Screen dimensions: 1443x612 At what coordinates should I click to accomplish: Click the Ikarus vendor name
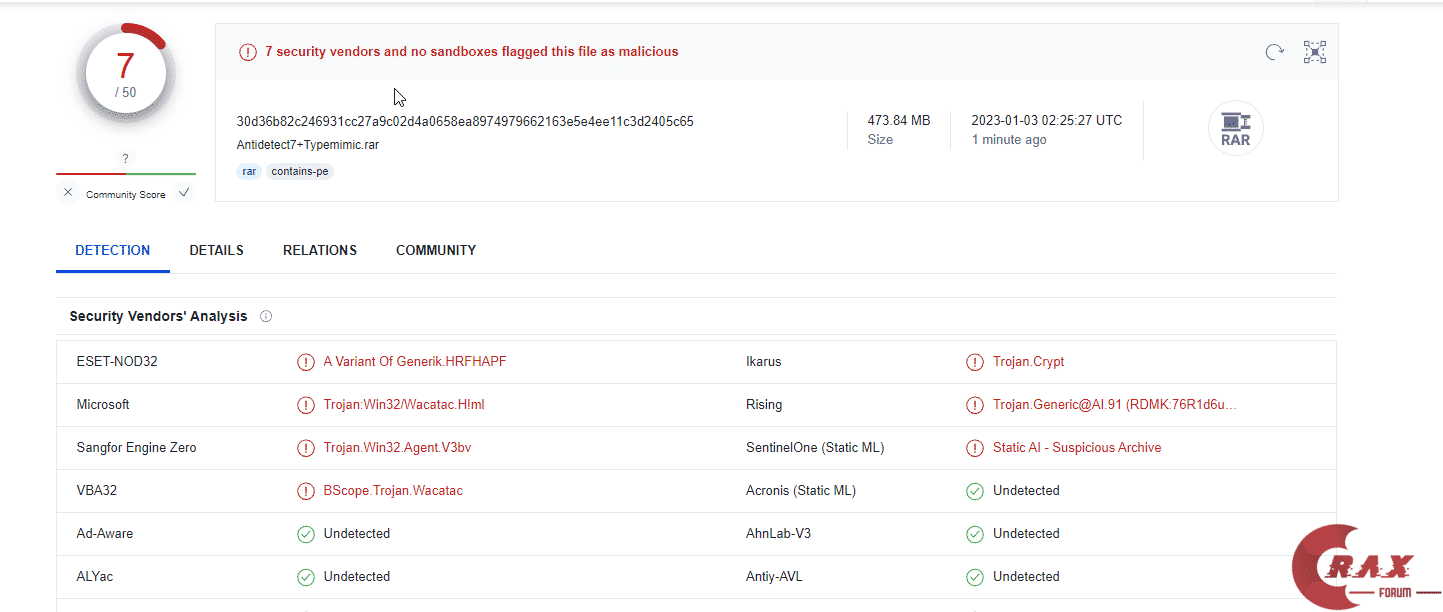click(766, 361)
